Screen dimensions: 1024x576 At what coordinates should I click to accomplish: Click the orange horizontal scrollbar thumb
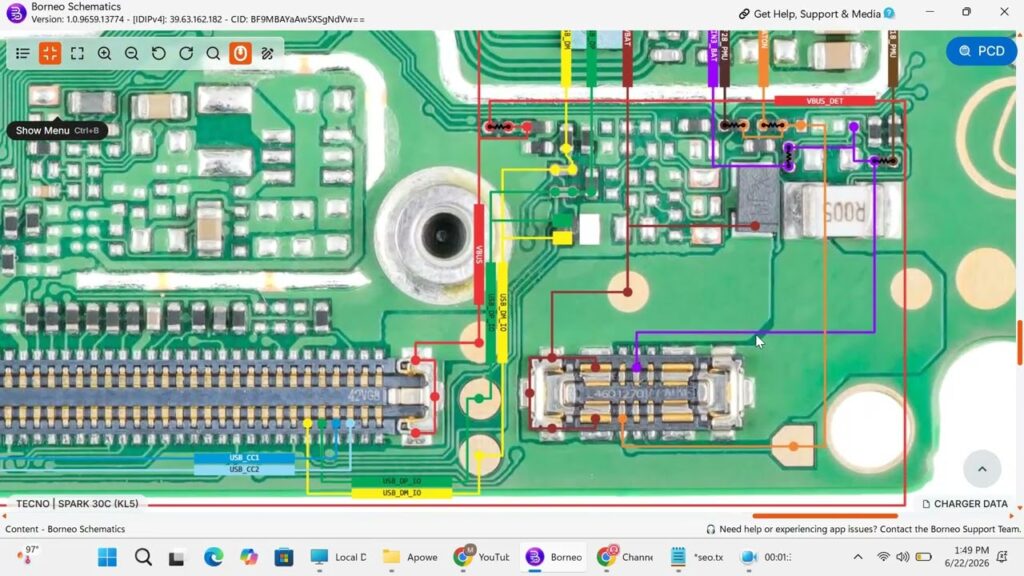(825, 515)
